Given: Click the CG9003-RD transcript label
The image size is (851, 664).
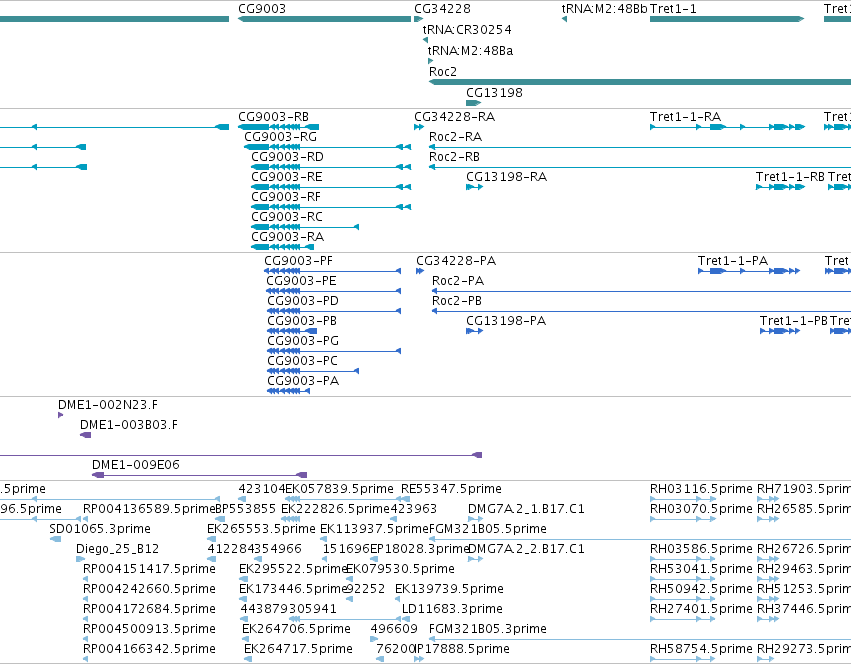Looking at the screenshot, I should point(287,157).
